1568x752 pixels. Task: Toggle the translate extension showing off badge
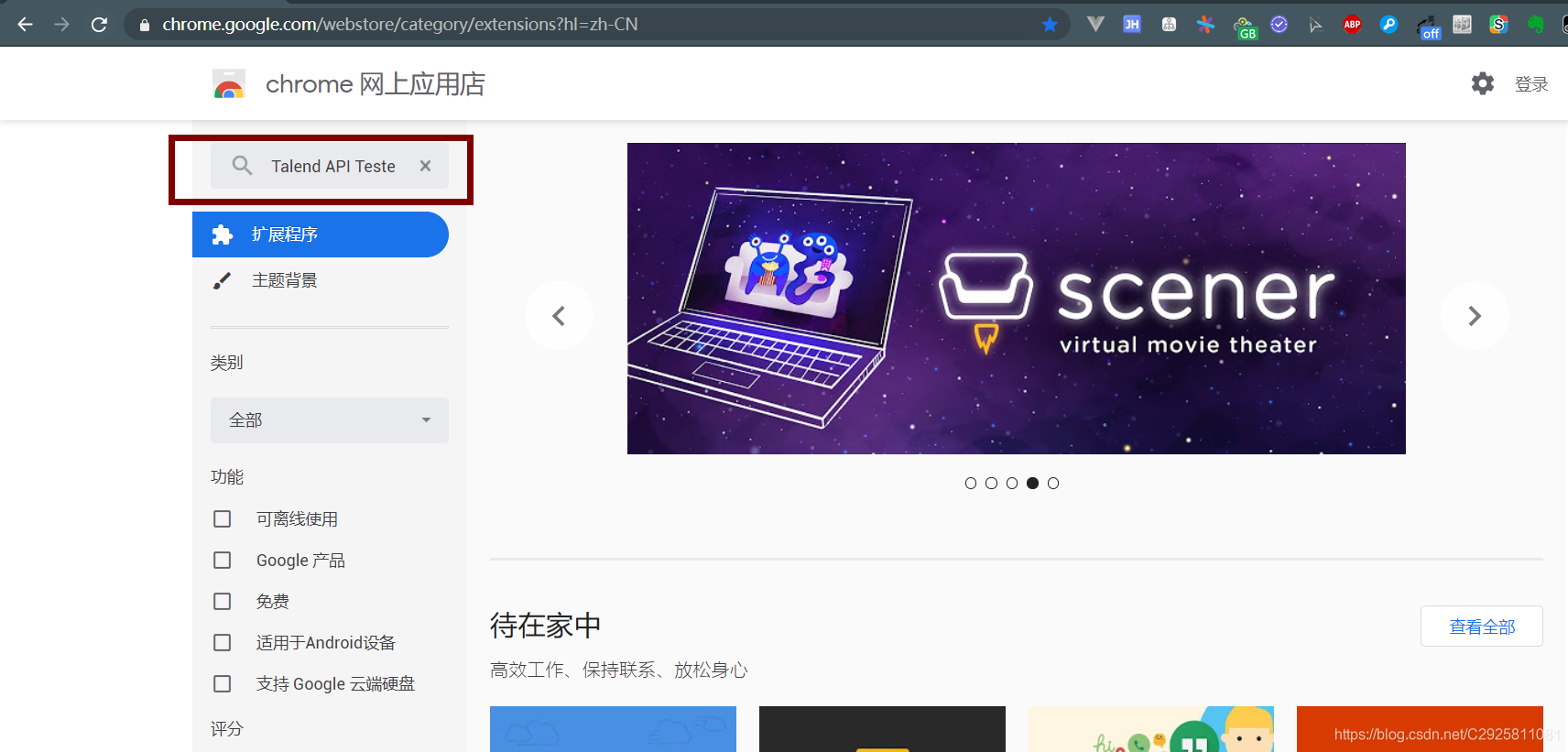pyautogui.click(x=1428, y=27)
